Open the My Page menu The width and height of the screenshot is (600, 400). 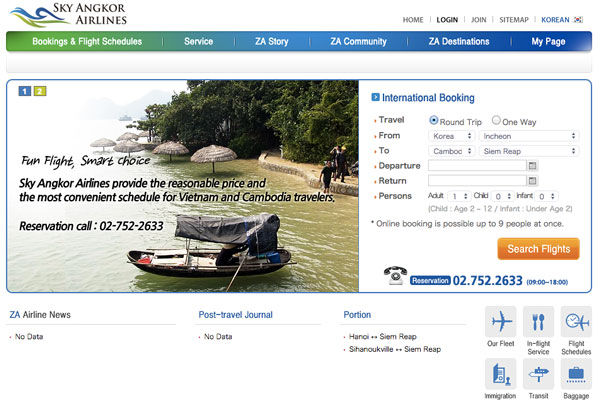(x=548, y=41)
